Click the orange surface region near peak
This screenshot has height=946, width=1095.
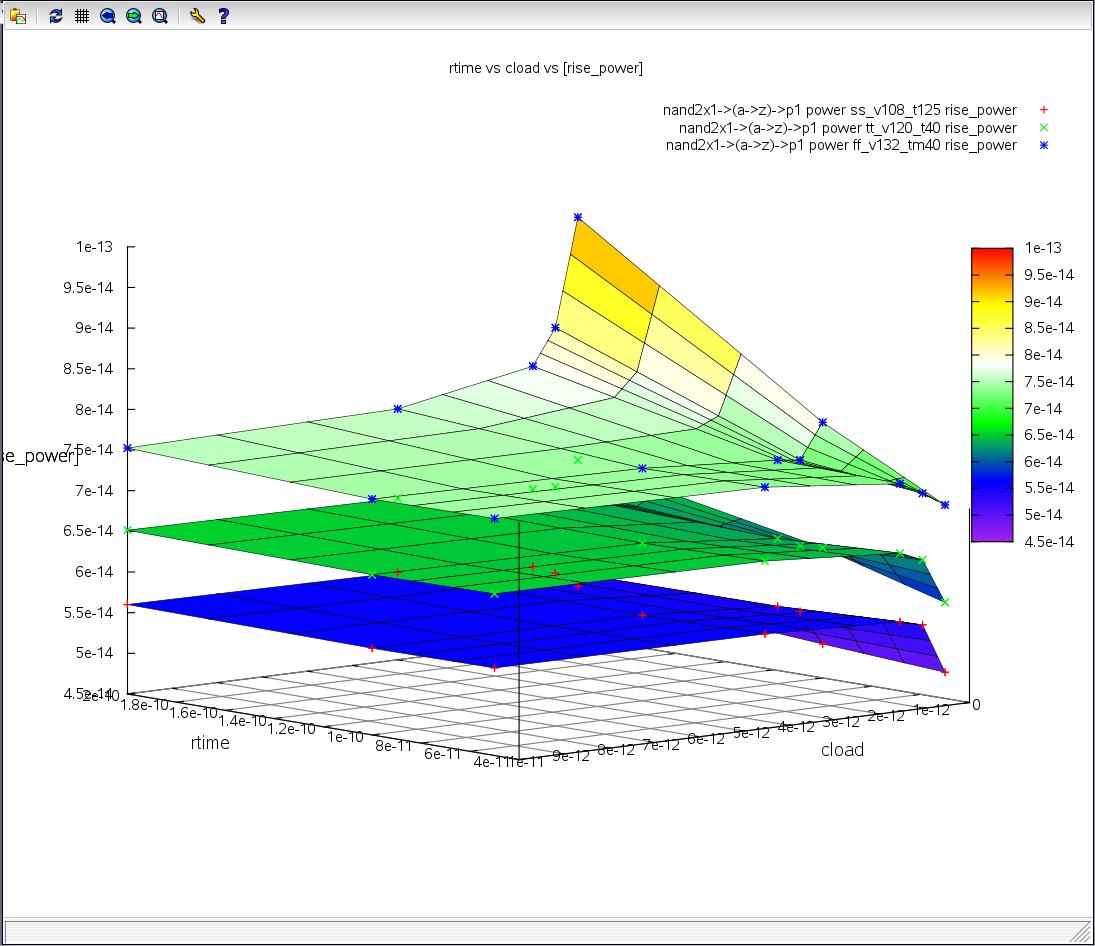tap(615, 265)
